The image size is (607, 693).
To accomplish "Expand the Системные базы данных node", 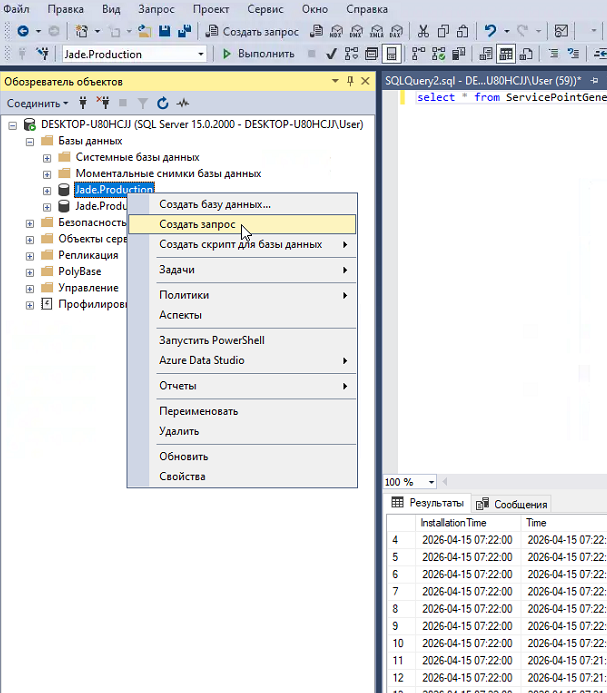I will (x=47, y=158).
